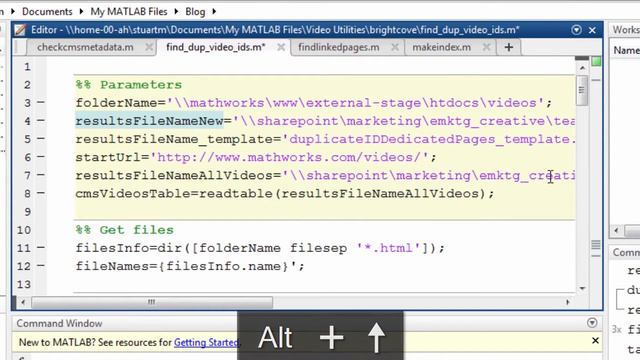Click the '%% Get files' section heading
Viewport: 640px width, 360px height.
point(125,230)
